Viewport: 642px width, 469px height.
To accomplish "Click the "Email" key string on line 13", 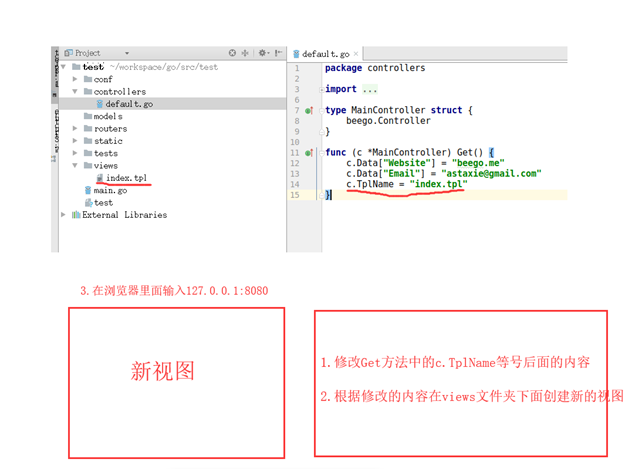I will pos(401,174).
